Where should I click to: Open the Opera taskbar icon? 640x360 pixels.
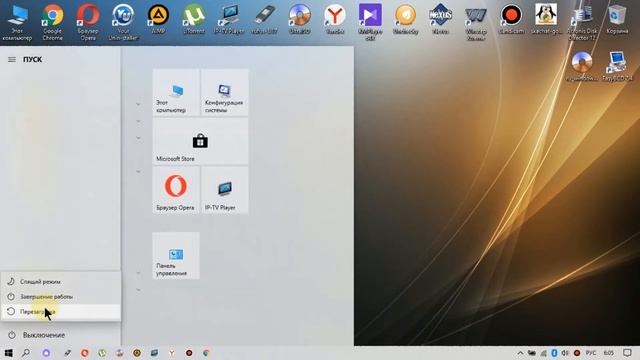(84, 353)
